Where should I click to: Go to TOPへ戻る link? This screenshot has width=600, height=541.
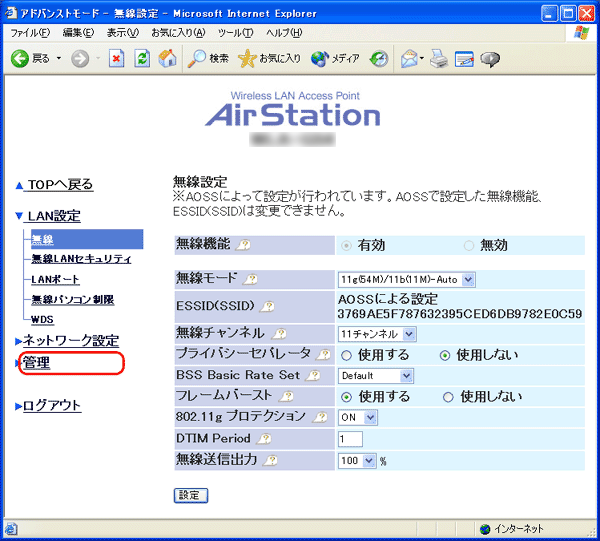[60, 185]
